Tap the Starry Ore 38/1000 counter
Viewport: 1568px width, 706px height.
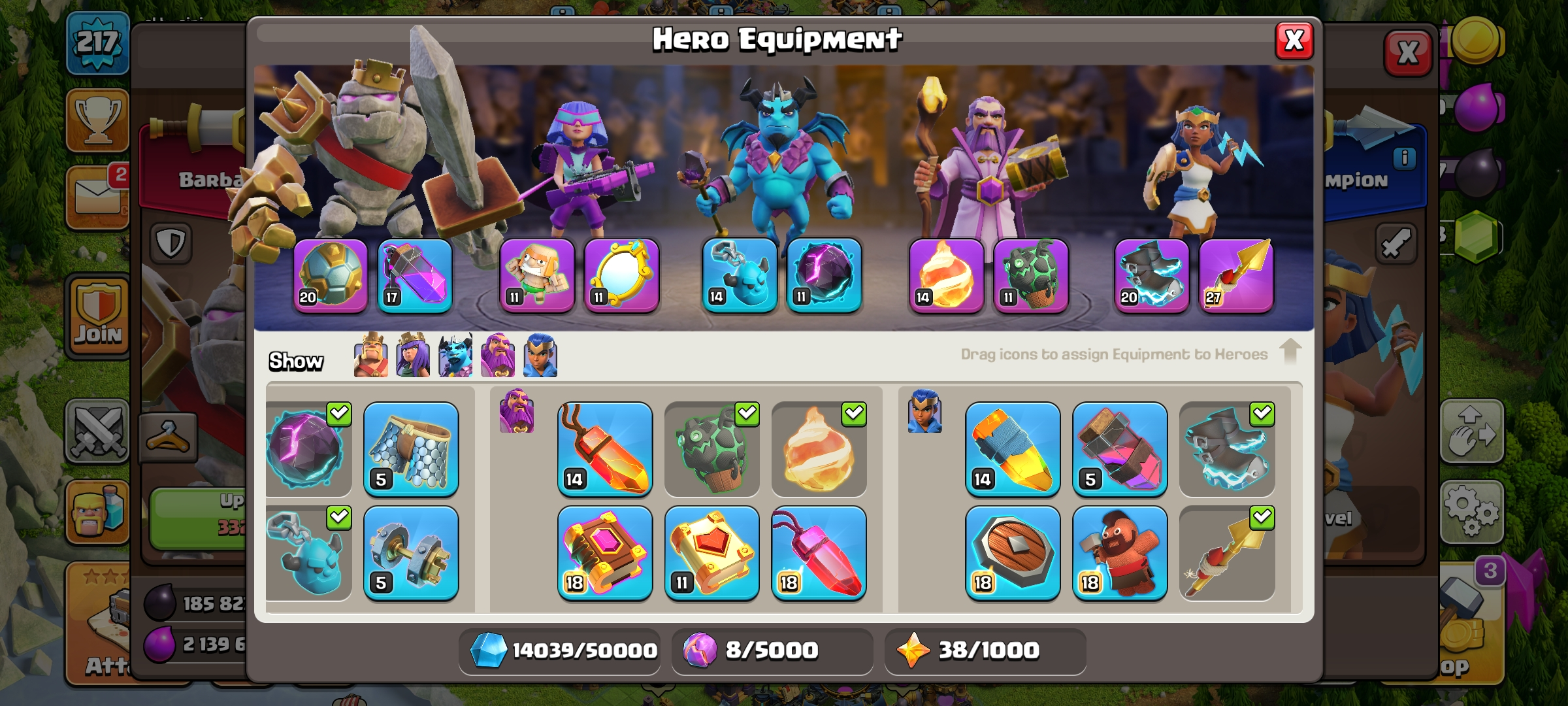click(985, 651)
